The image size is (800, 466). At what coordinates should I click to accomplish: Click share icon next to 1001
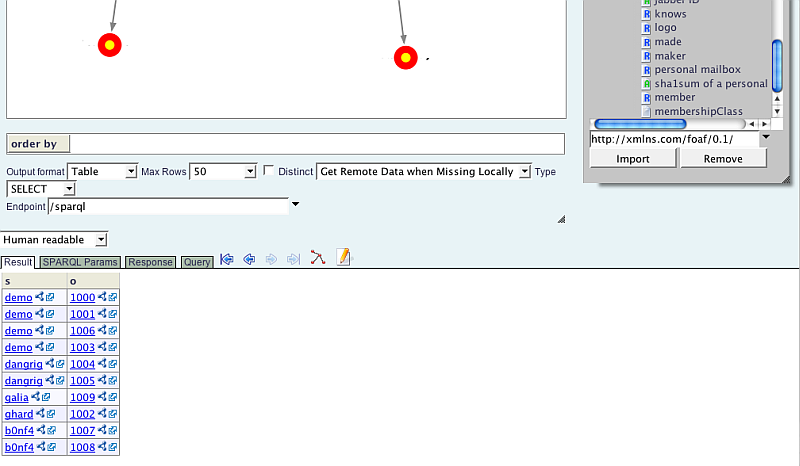point(102,313)
